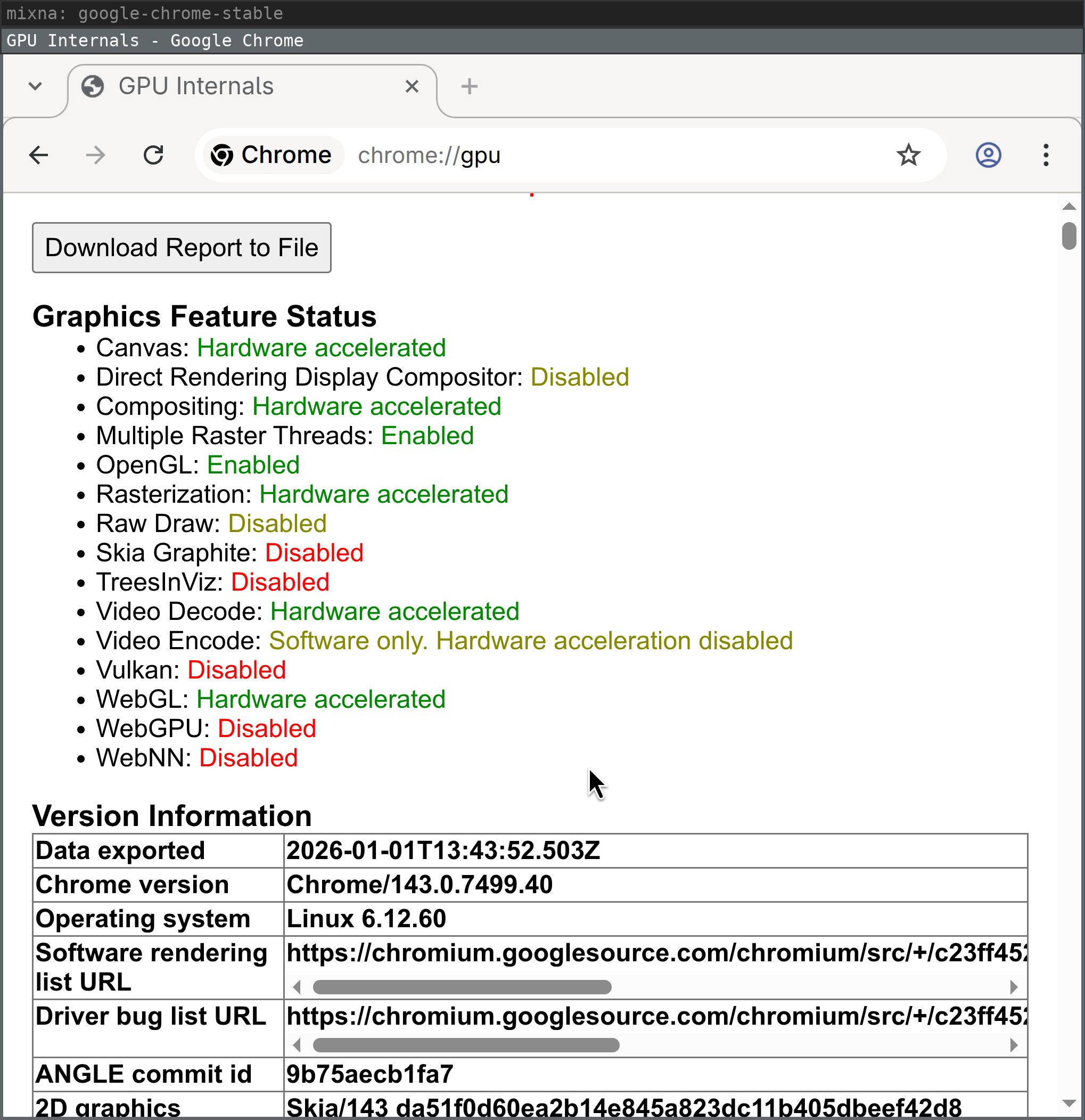Close the GPU Internals tab
Viewport: 1085px width, 1120px height.
412,86
